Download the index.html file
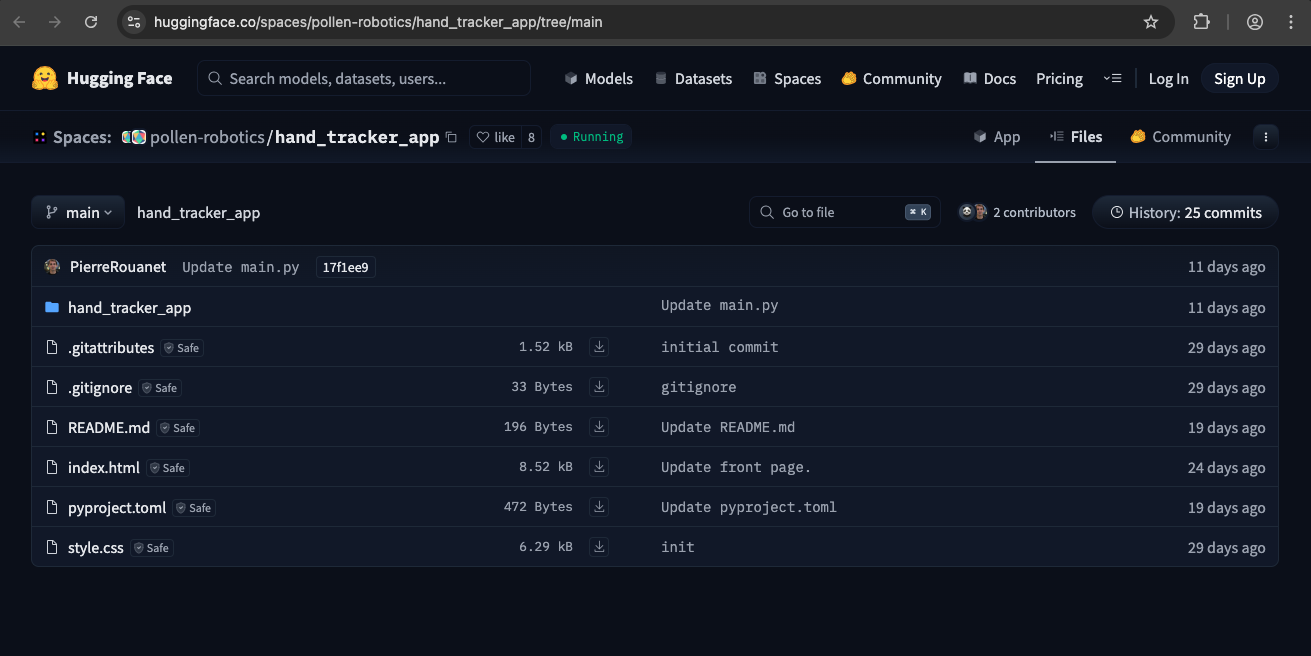Image resolution: width=1311 pixels, height=656 pixels. [599, 467]
